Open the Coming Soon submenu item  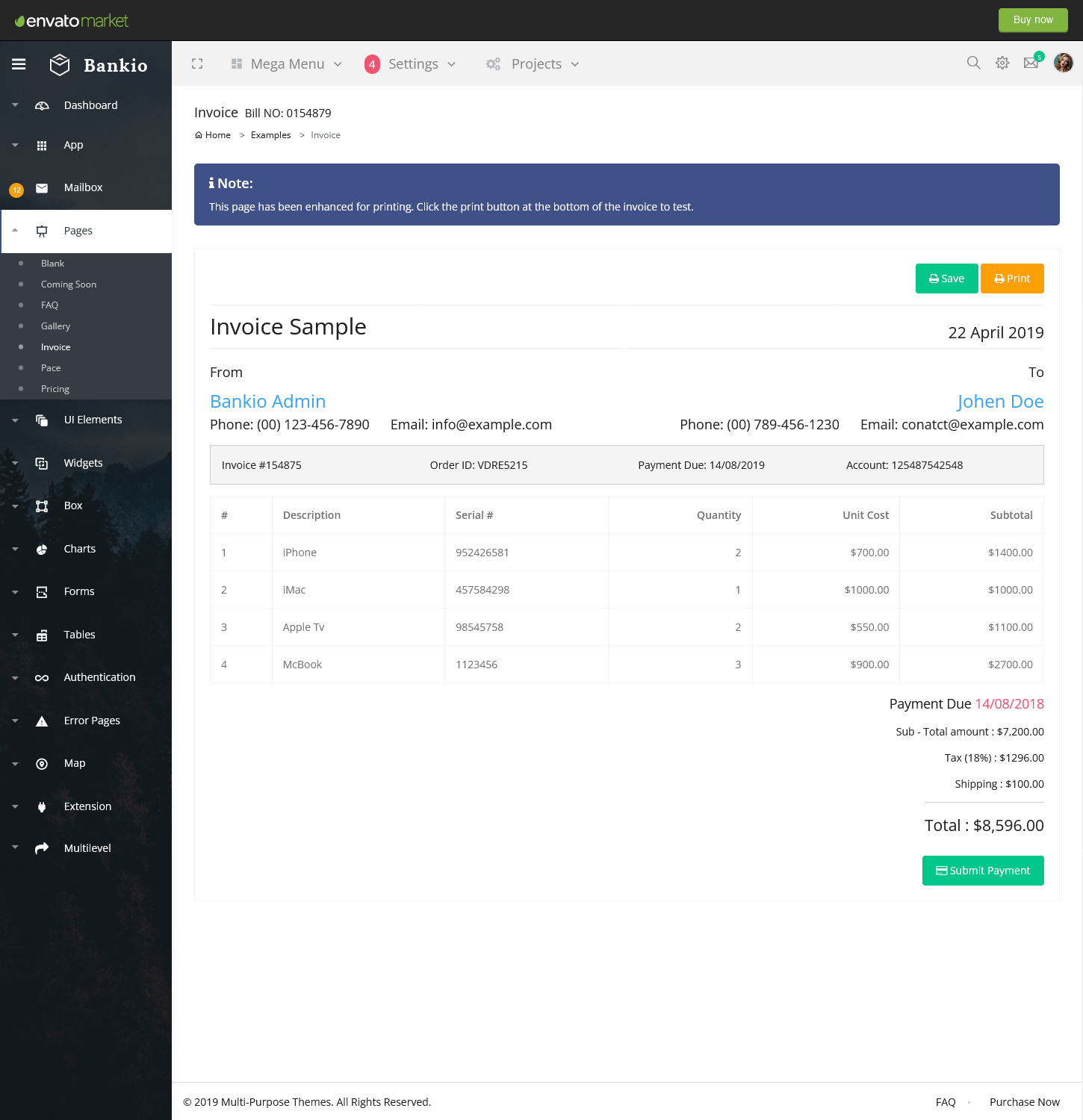(x=69, y=284)
